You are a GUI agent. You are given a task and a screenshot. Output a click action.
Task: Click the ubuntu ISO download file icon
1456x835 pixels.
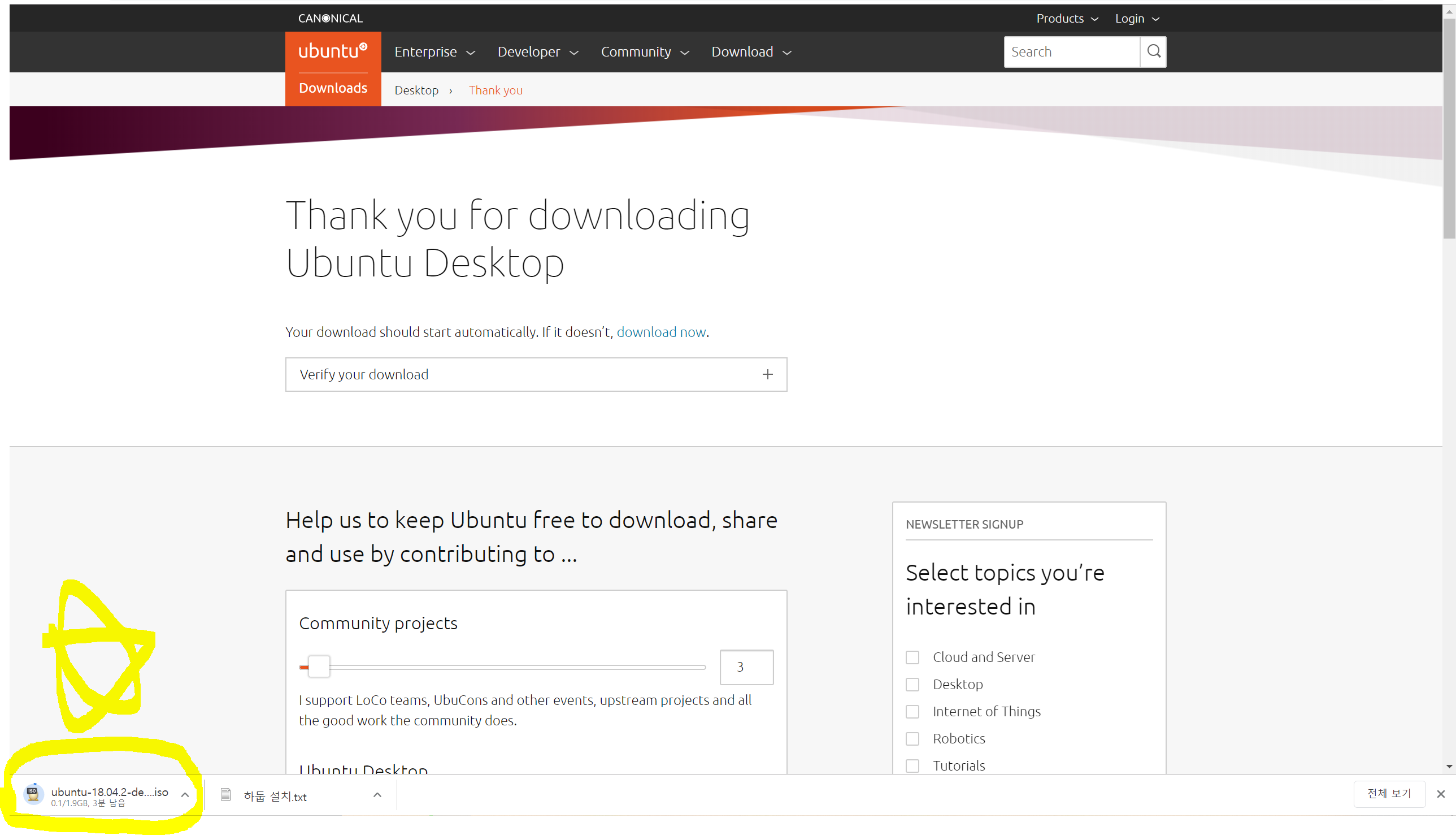coord(33,794)
